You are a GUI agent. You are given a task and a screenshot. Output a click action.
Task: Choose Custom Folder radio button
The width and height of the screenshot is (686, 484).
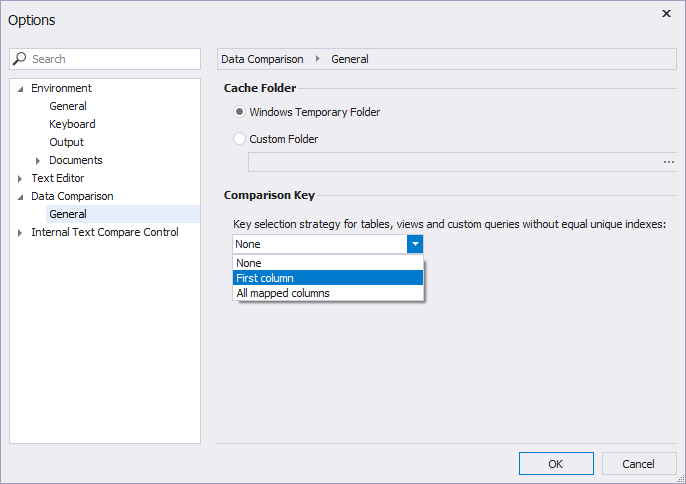point(239,139)
